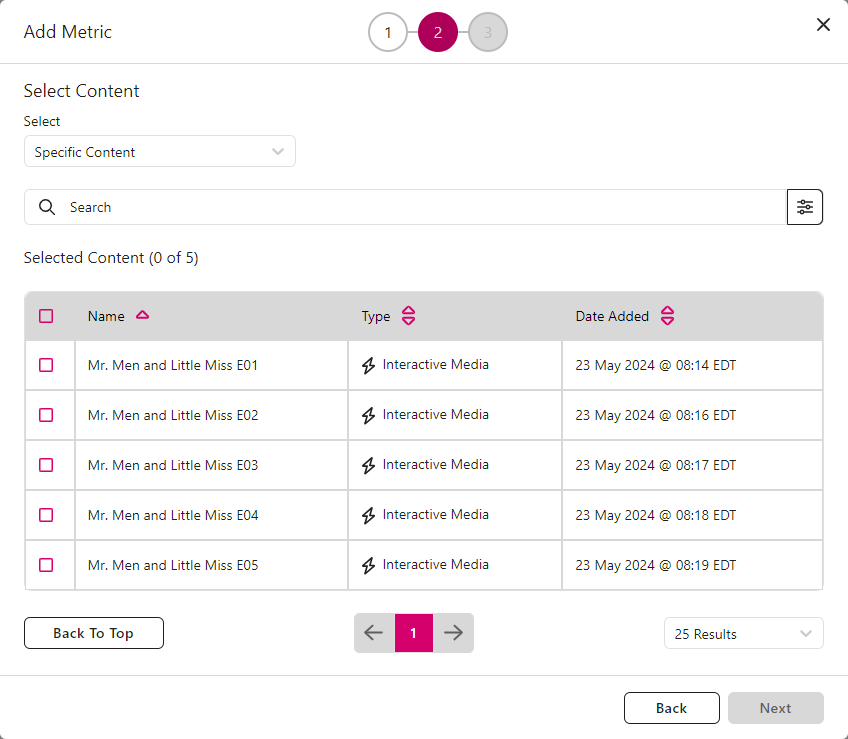This screenshot has height=739, width=848.
Task: Sort by Type using sort icon
Action: [x=408, y=316]
